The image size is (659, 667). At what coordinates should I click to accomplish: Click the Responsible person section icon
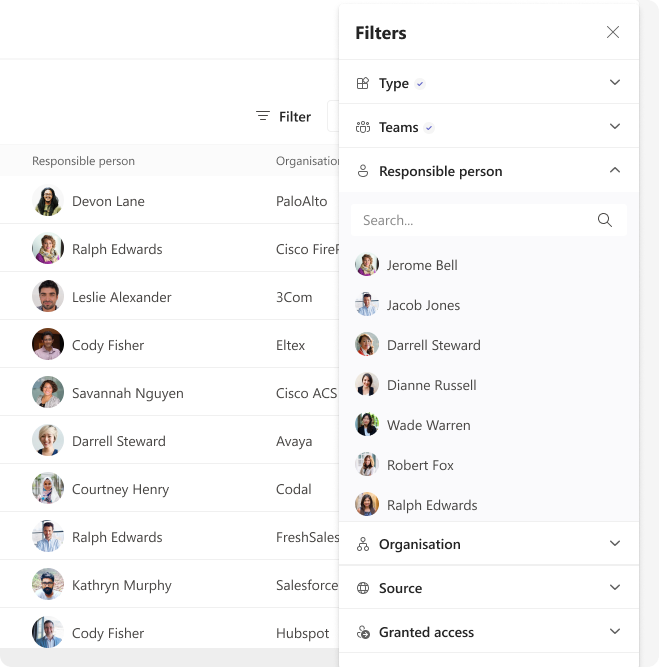tap(363, 172)
